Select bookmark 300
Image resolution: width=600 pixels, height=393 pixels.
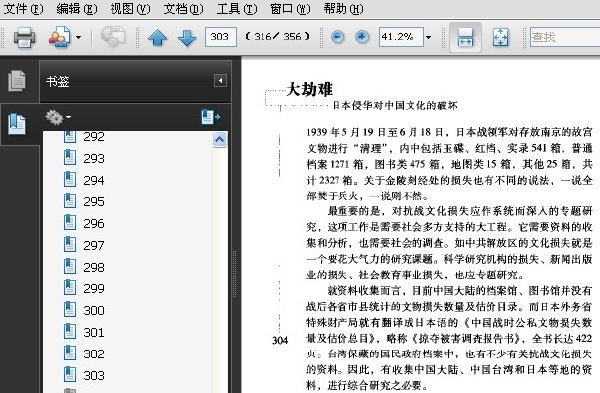coord(94,310)
